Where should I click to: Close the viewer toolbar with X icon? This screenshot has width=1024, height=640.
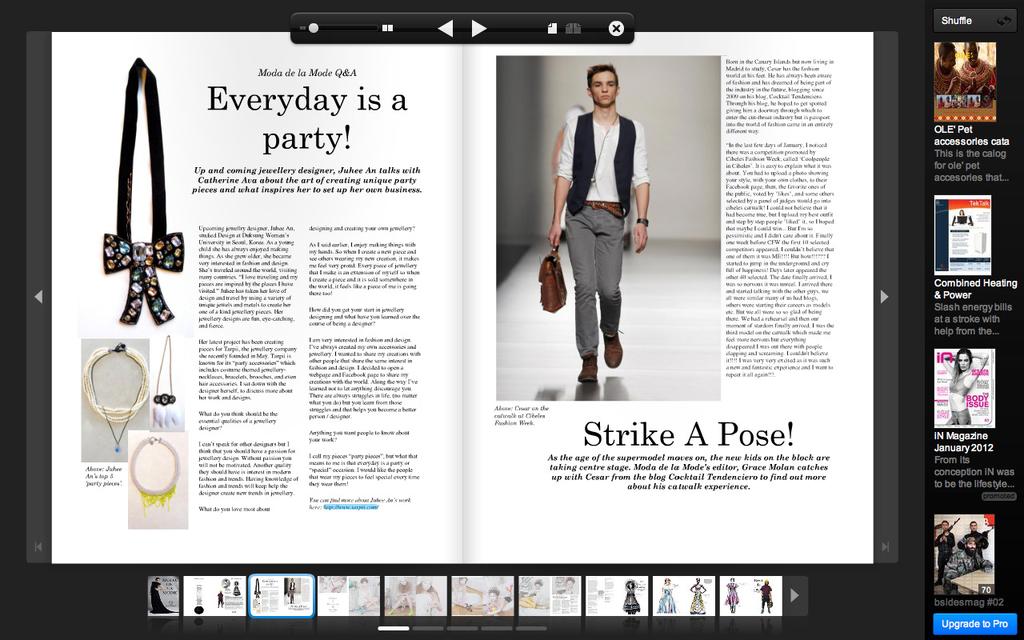(616, 28)
